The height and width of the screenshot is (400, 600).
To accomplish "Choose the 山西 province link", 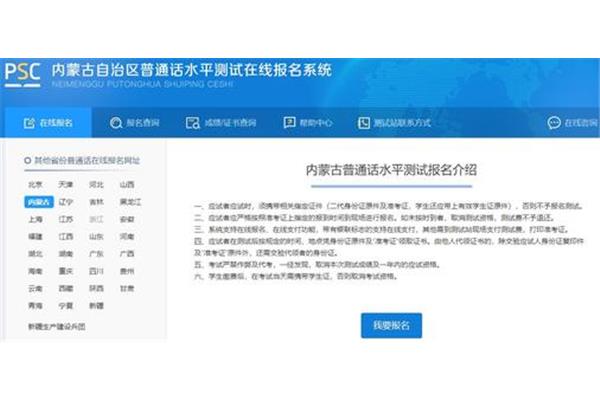I will pyautogui.click(x=127, y=184).
